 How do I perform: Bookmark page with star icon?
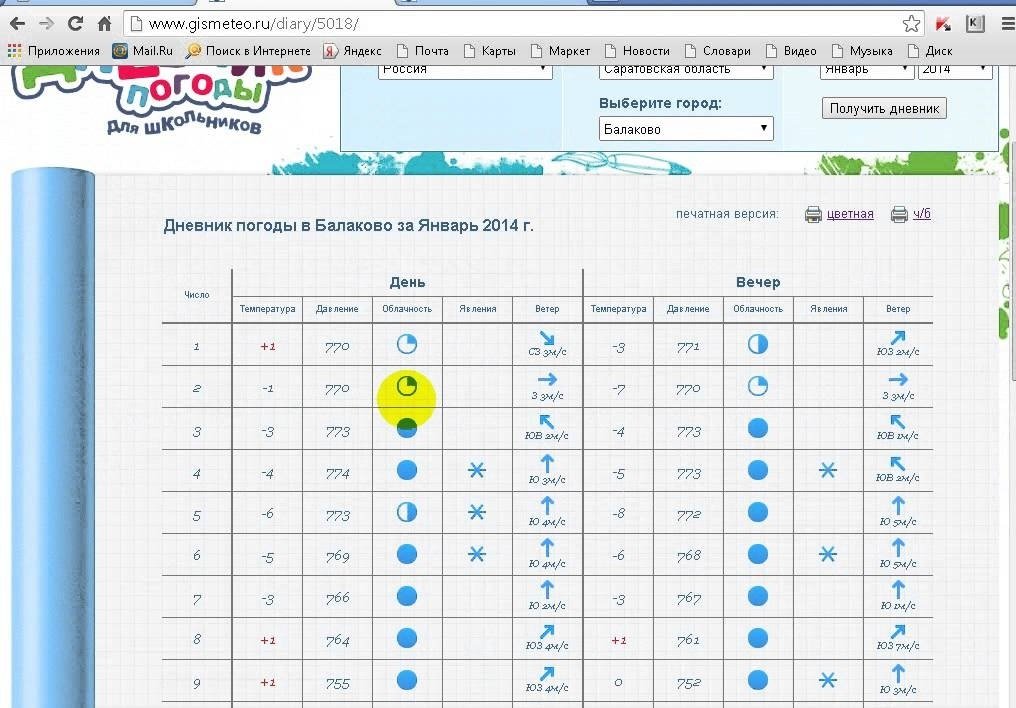[911, 24]
